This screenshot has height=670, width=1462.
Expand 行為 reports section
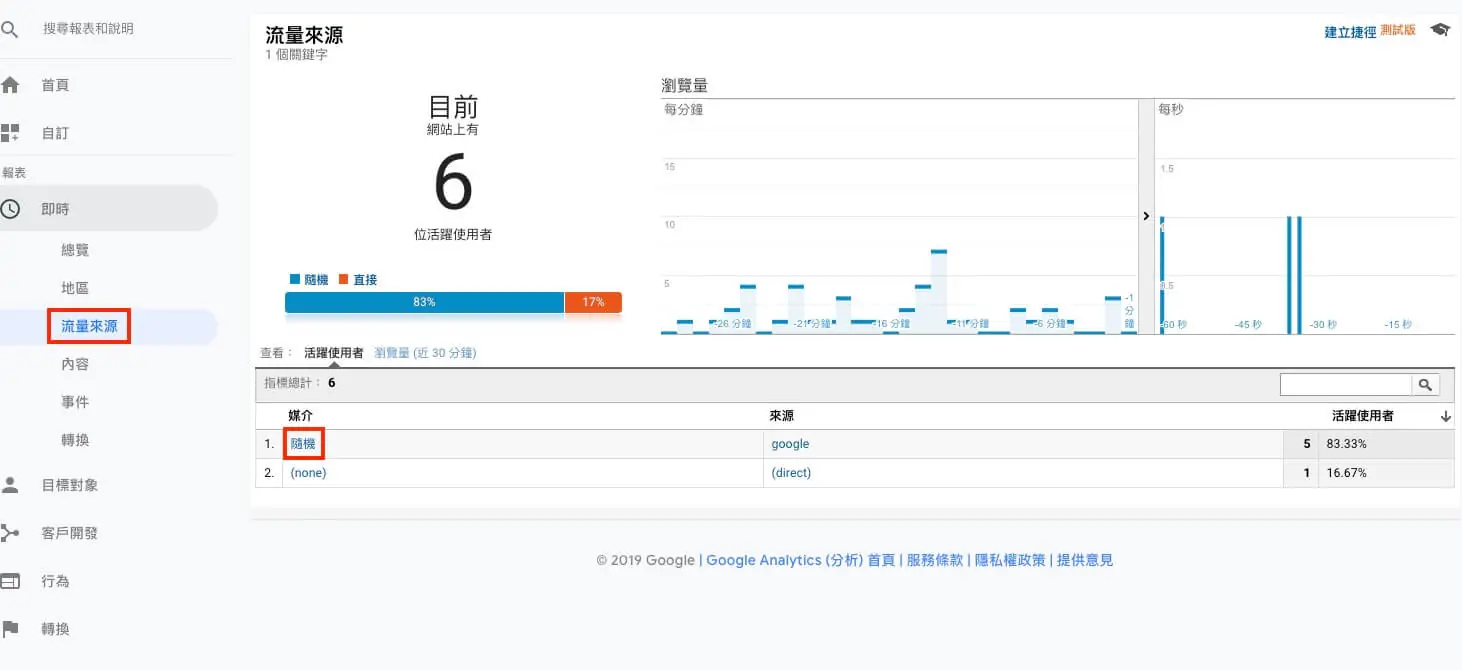[55, 581]
